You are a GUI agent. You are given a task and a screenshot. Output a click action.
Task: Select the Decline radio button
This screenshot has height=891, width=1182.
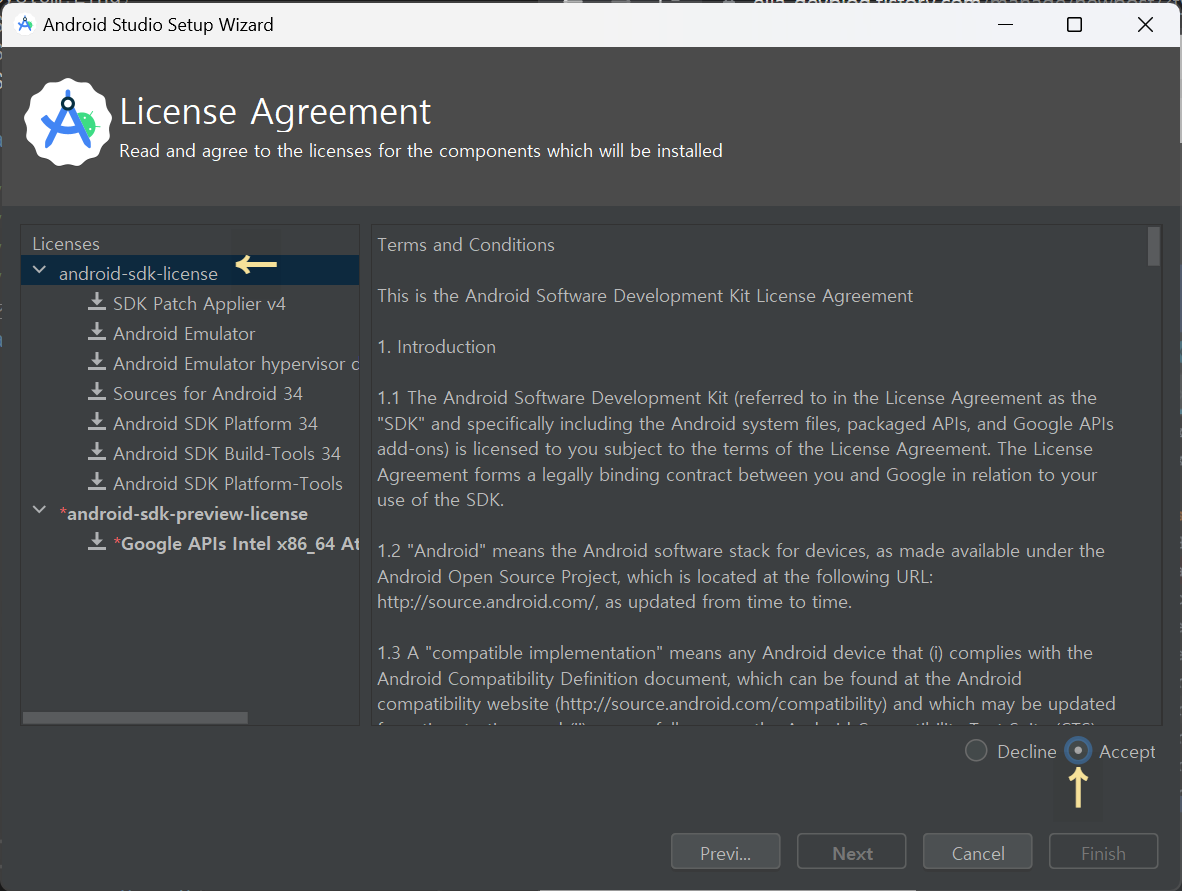pos(976,751)
